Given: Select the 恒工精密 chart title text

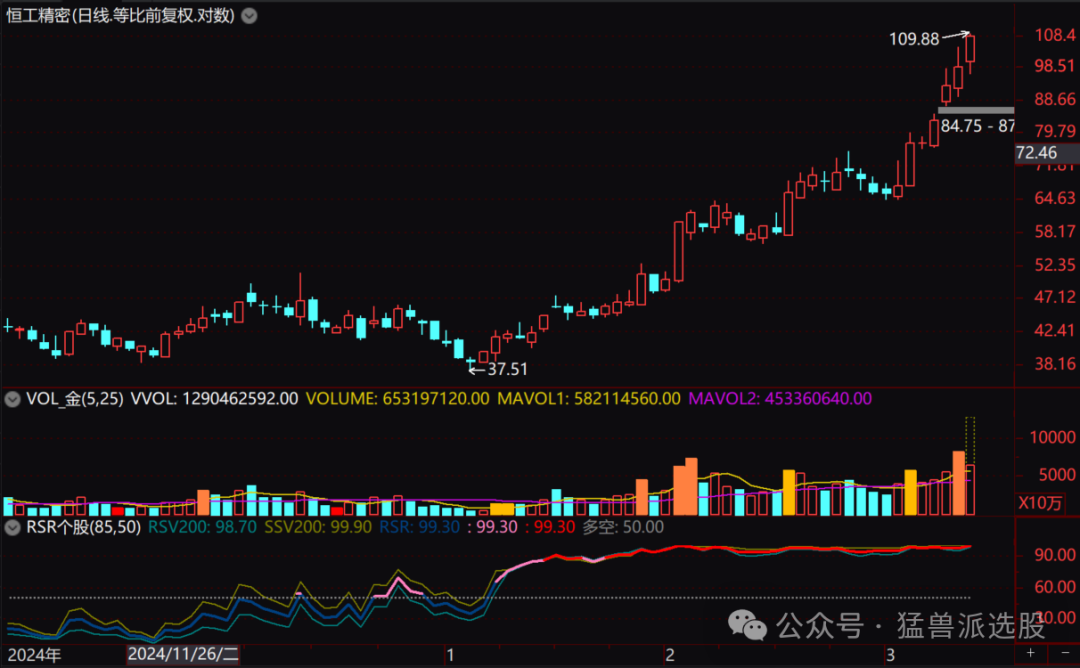Looking at the screenshot, I should click(x=121, y=16).
